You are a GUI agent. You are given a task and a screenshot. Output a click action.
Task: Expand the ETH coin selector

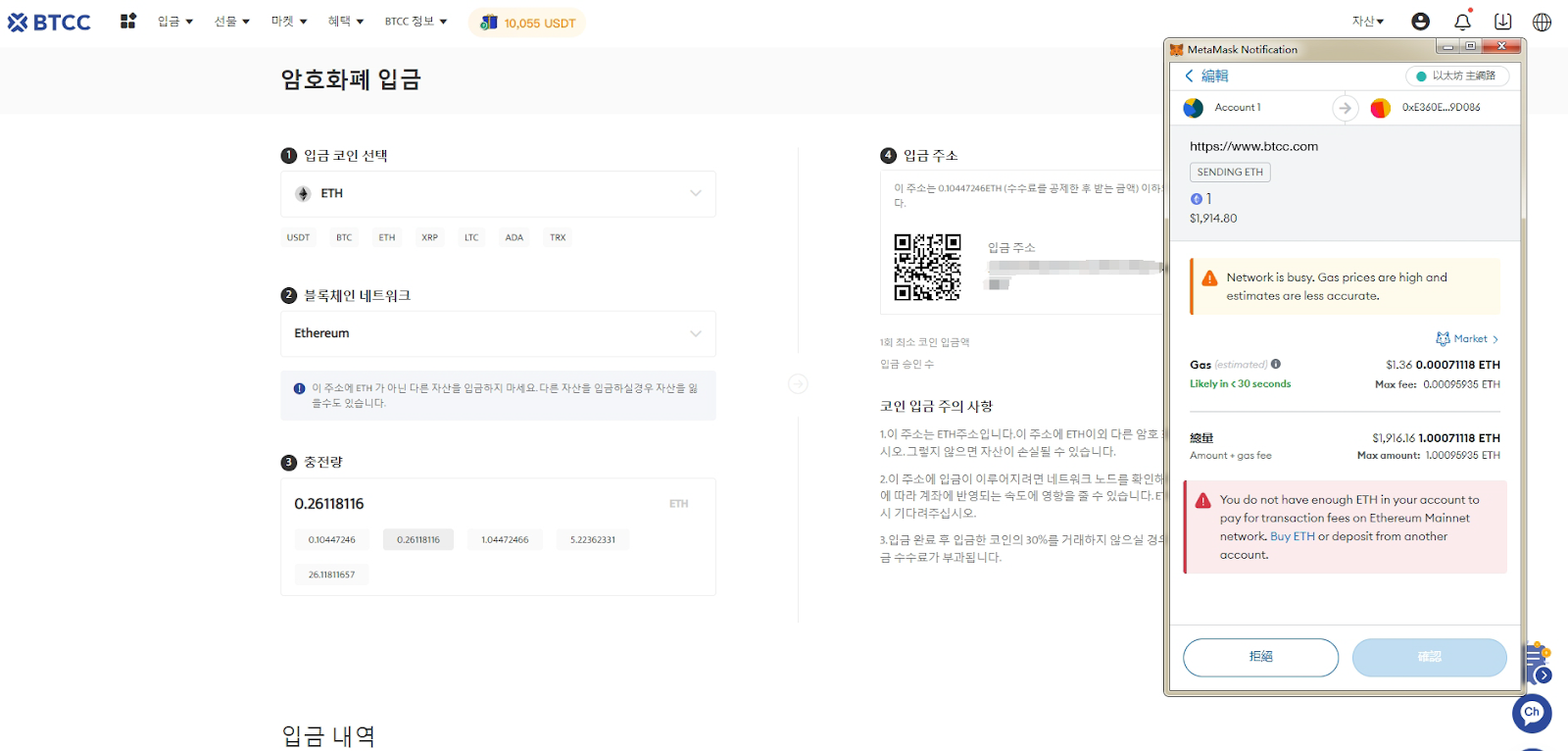point(498,194)
